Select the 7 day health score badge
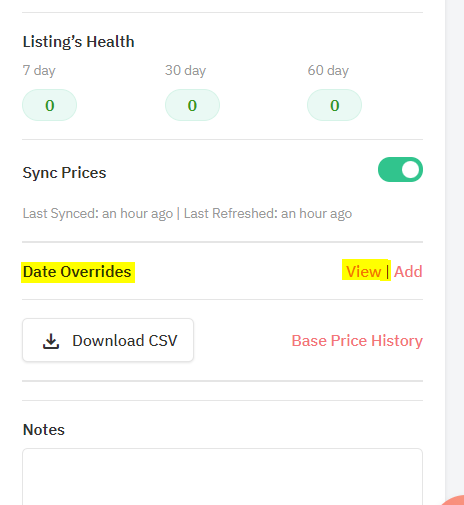Screen dimensions: 464x505 coord(50,105)
